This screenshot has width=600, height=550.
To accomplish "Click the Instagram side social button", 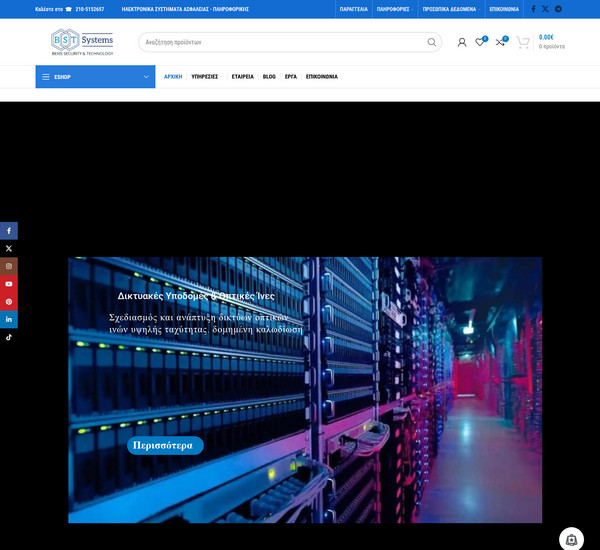I will coord(9,266).
